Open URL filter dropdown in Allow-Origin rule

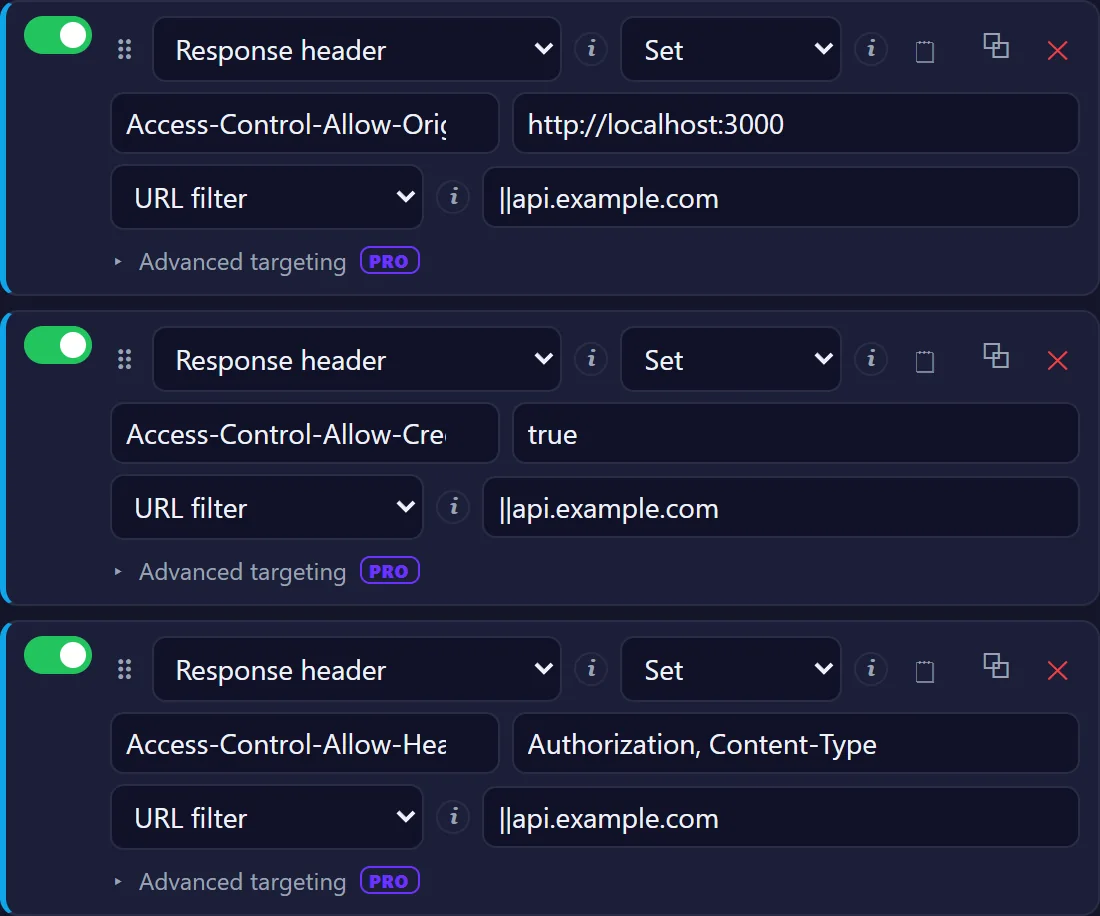tap(267, 197)
